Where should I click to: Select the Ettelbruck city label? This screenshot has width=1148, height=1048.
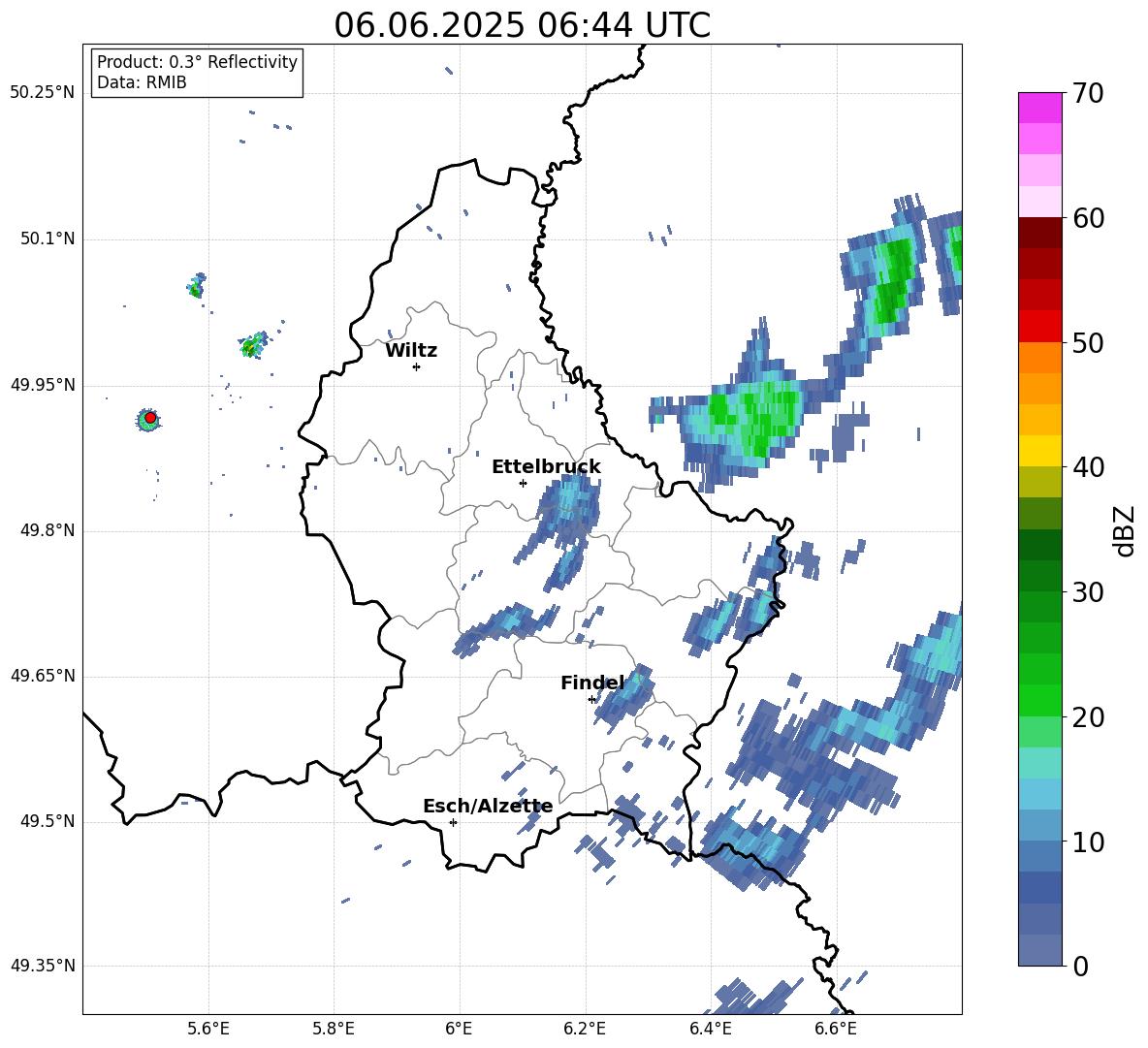(x=546, y=467)
